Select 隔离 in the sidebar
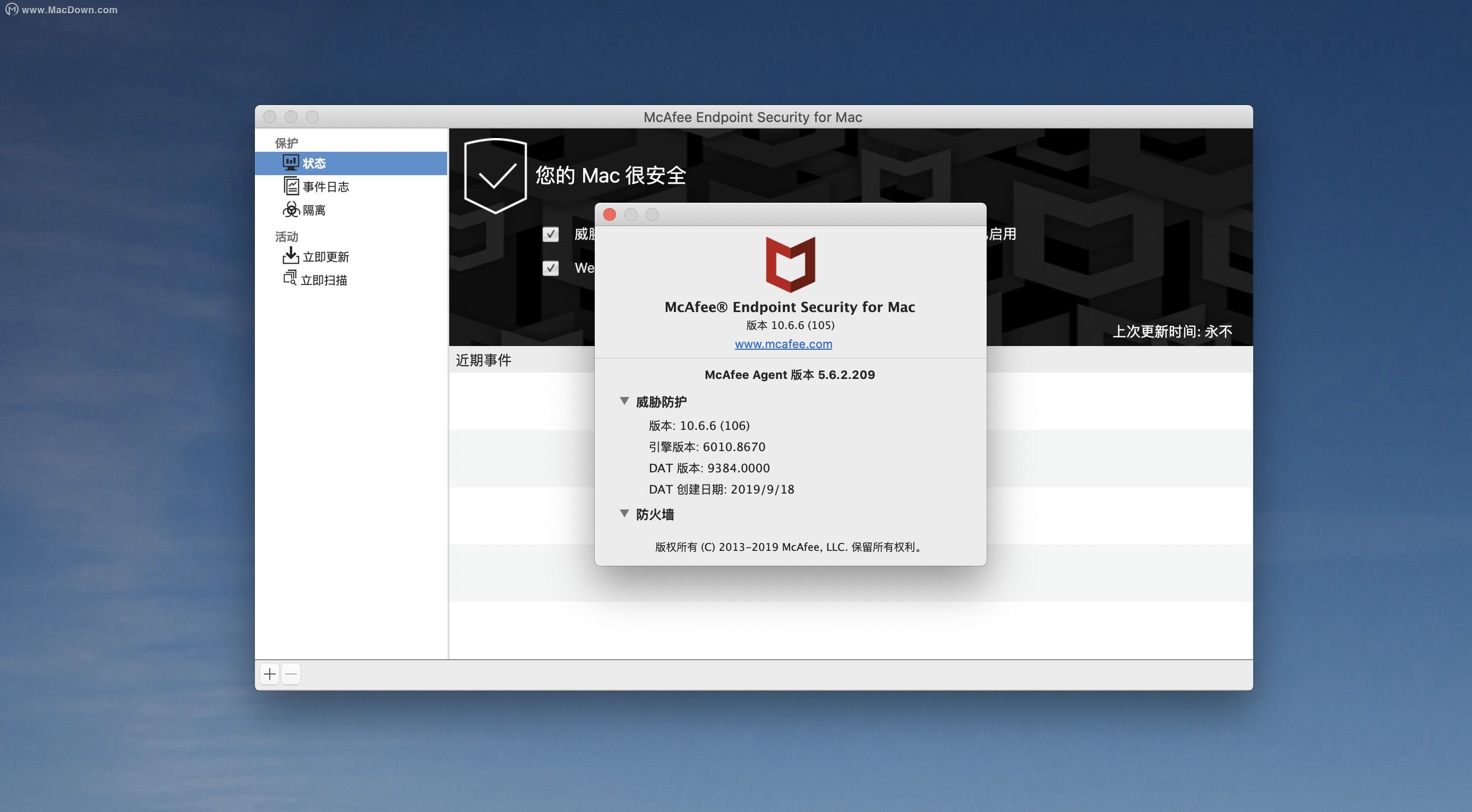The image size is (1472, 812). [314, 210]
